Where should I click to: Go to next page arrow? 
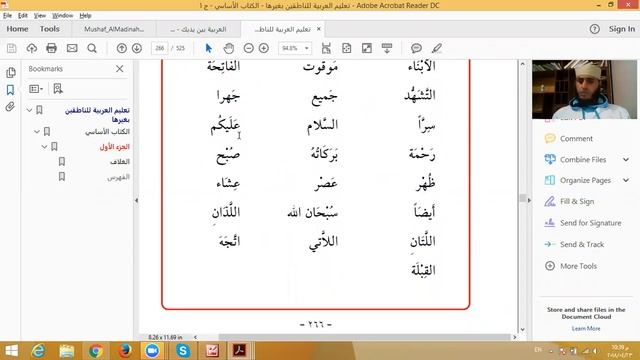pos(137,48)
